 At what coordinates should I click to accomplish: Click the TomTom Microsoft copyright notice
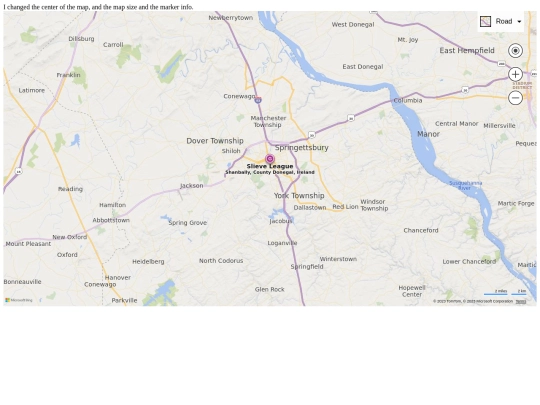click(473, 301)
